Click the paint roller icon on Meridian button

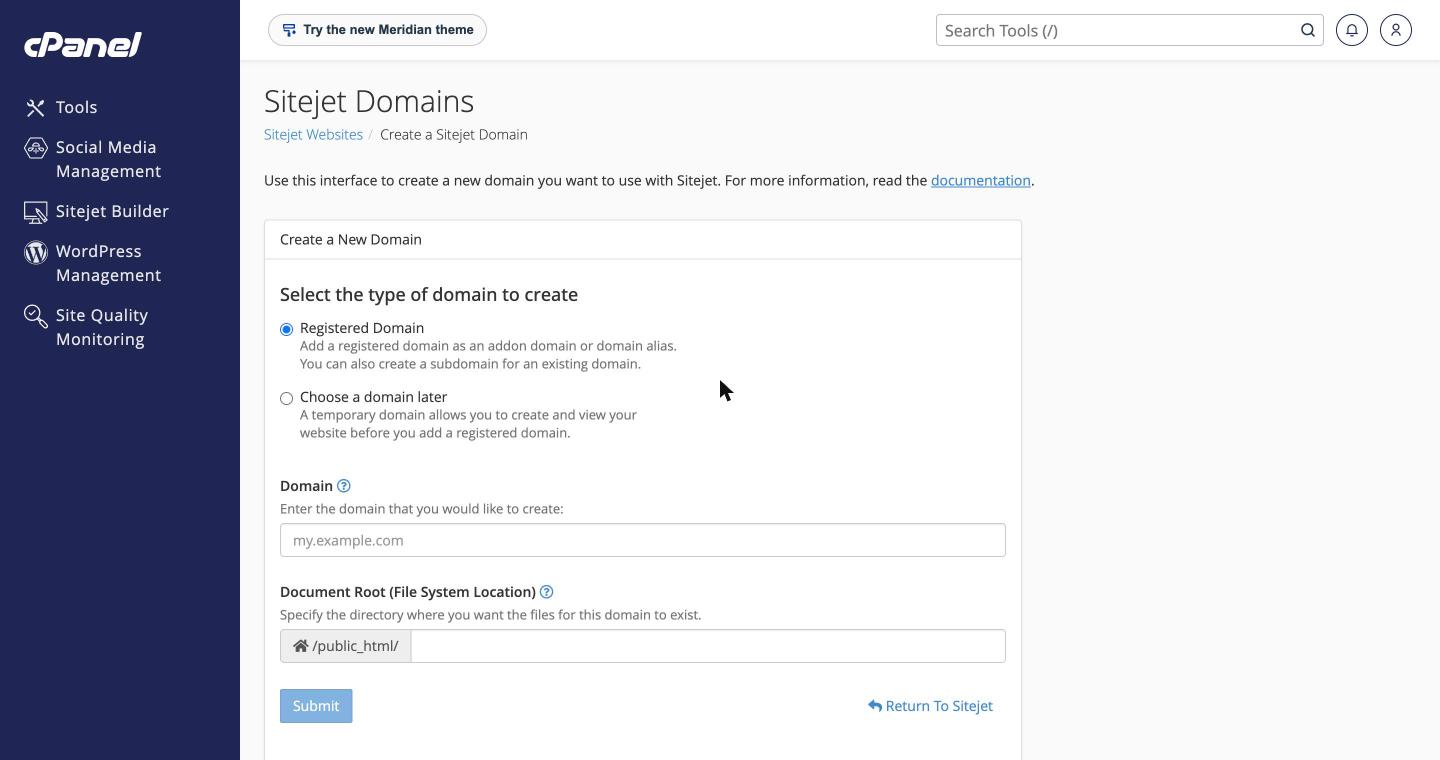pos(289,30)
